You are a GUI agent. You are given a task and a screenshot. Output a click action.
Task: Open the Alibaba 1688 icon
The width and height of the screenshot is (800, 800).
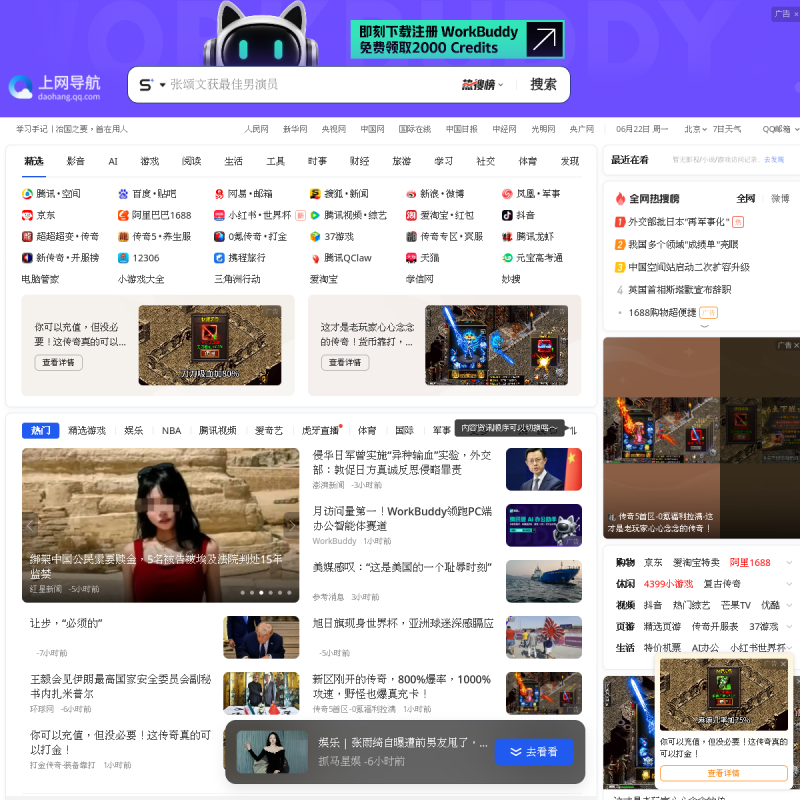click(x=123, y=215)
